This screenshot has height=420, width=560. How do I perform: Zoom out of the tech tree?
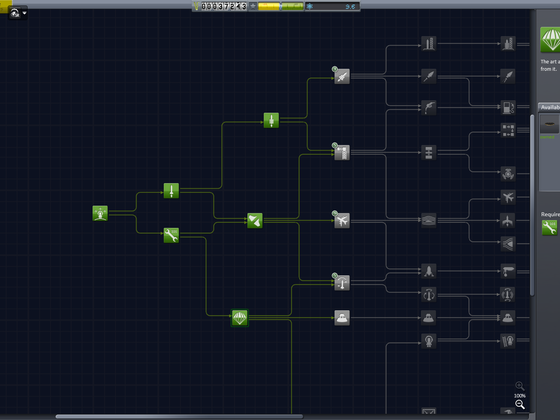(x=520, y=404)
